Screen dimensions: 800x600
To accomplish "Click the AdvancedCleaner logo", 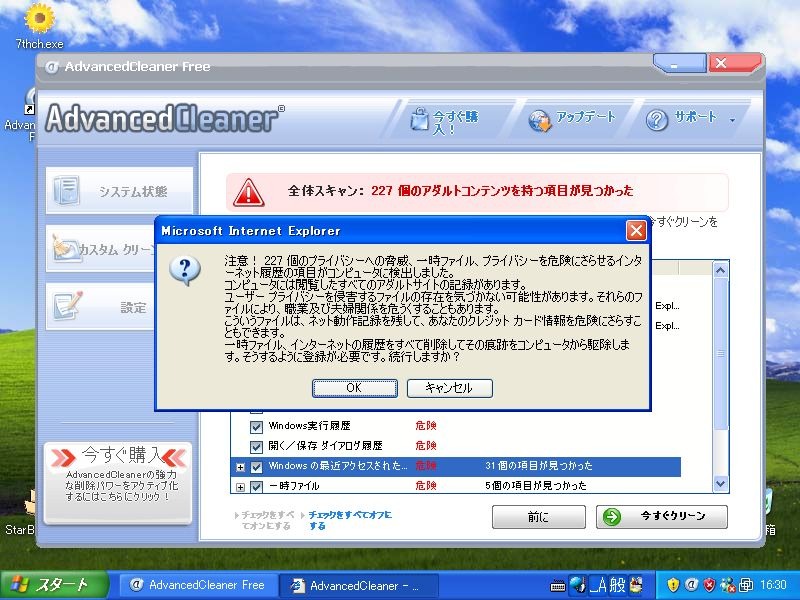I will coord(164,119).
